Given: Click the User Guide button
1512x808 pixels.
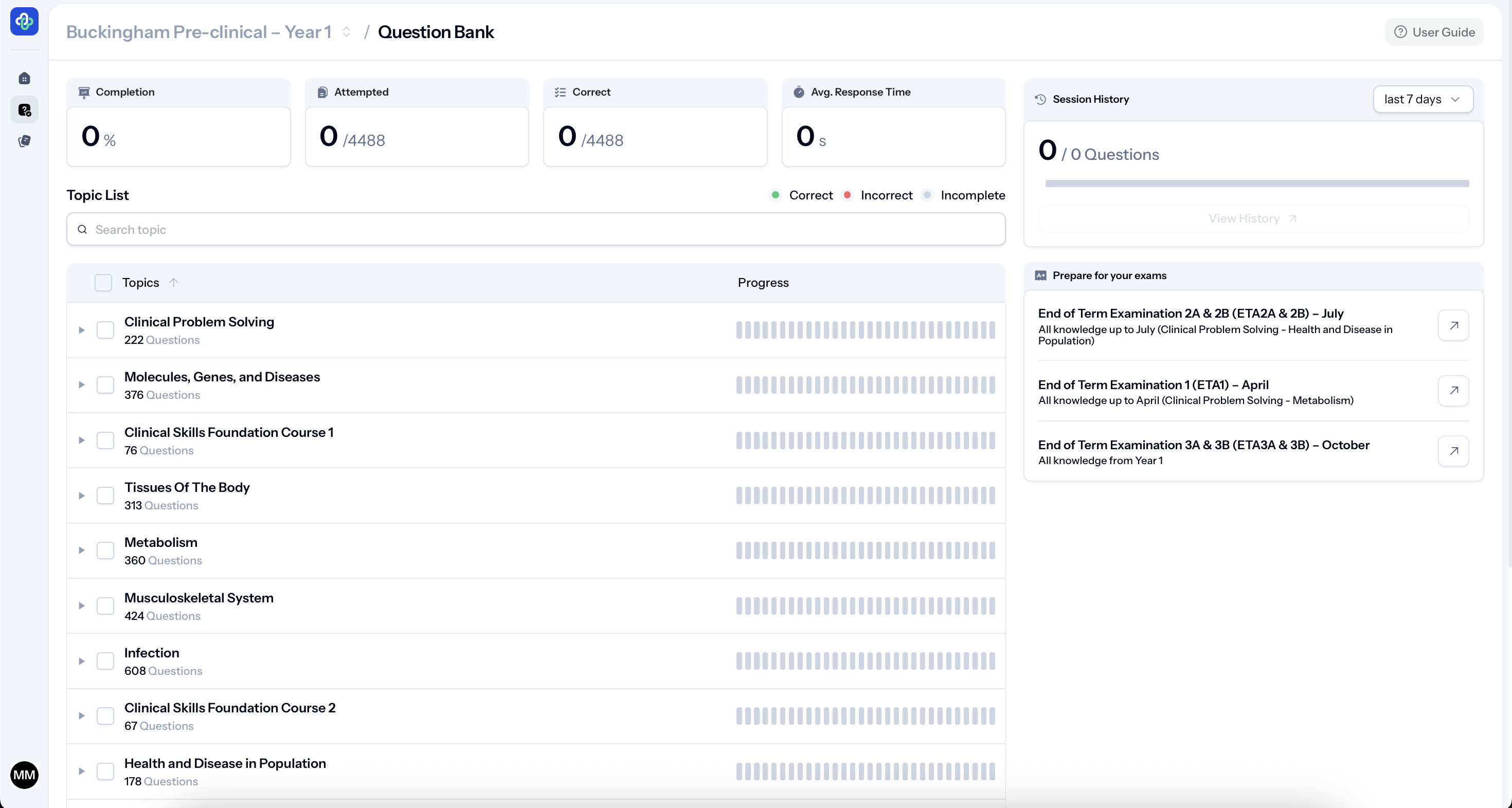Looking at the screenshot, I should point(1434,32).
